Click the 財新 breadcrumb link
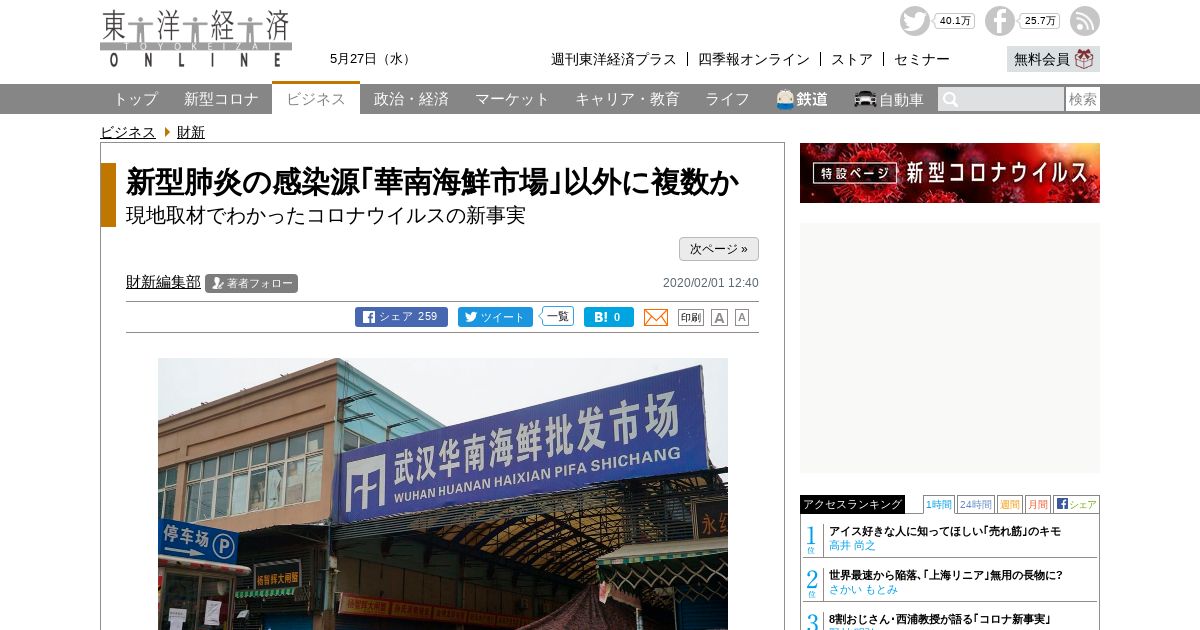The width and height of the screenshot is (1200, 630). [191, 132]
